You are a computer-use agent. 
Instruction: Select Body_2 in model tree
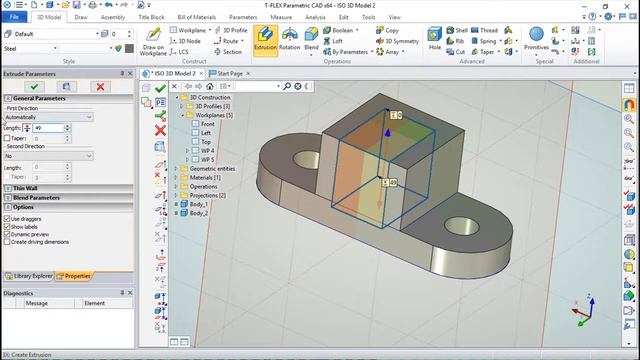coord(198,213)
